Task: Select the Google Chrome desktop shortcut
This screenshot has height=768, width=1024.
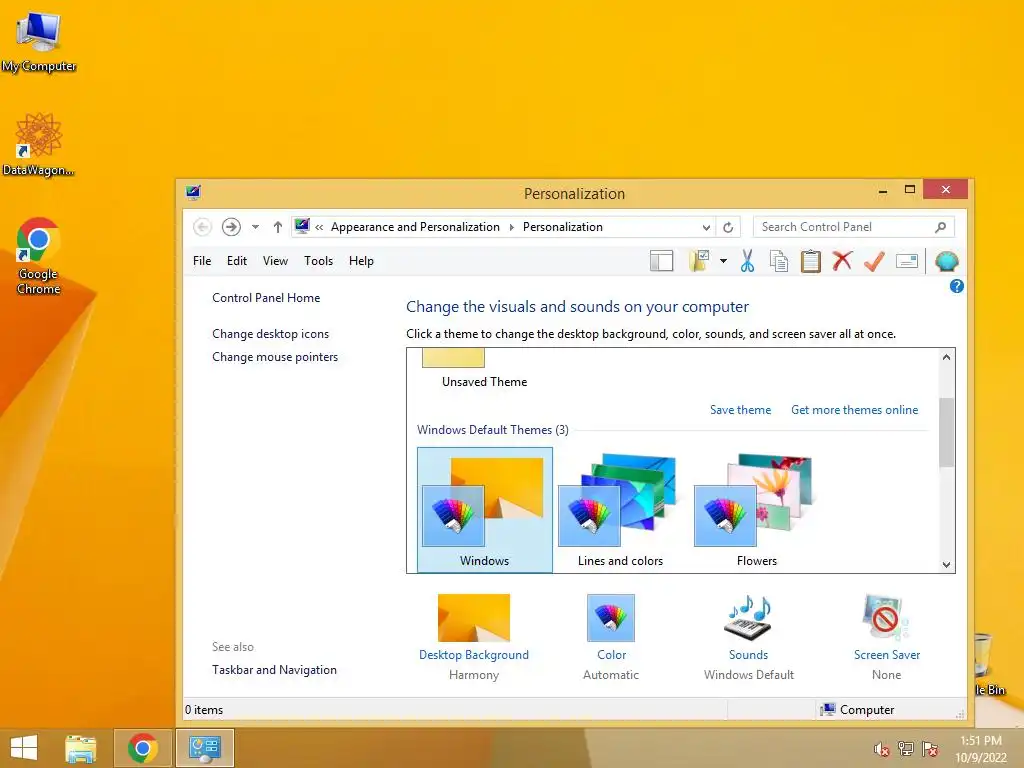Action: click(x=39, y=256)
